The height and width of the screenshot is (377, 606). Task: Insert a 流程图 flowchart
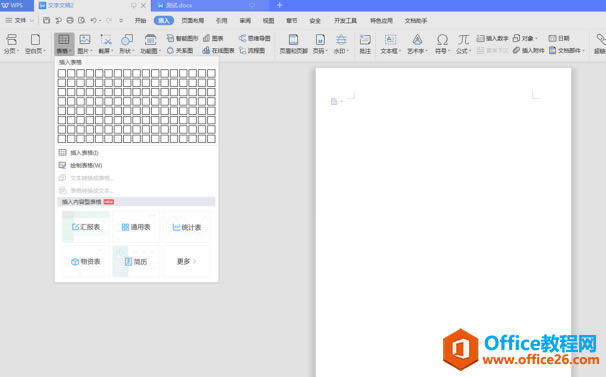[252, 51]
